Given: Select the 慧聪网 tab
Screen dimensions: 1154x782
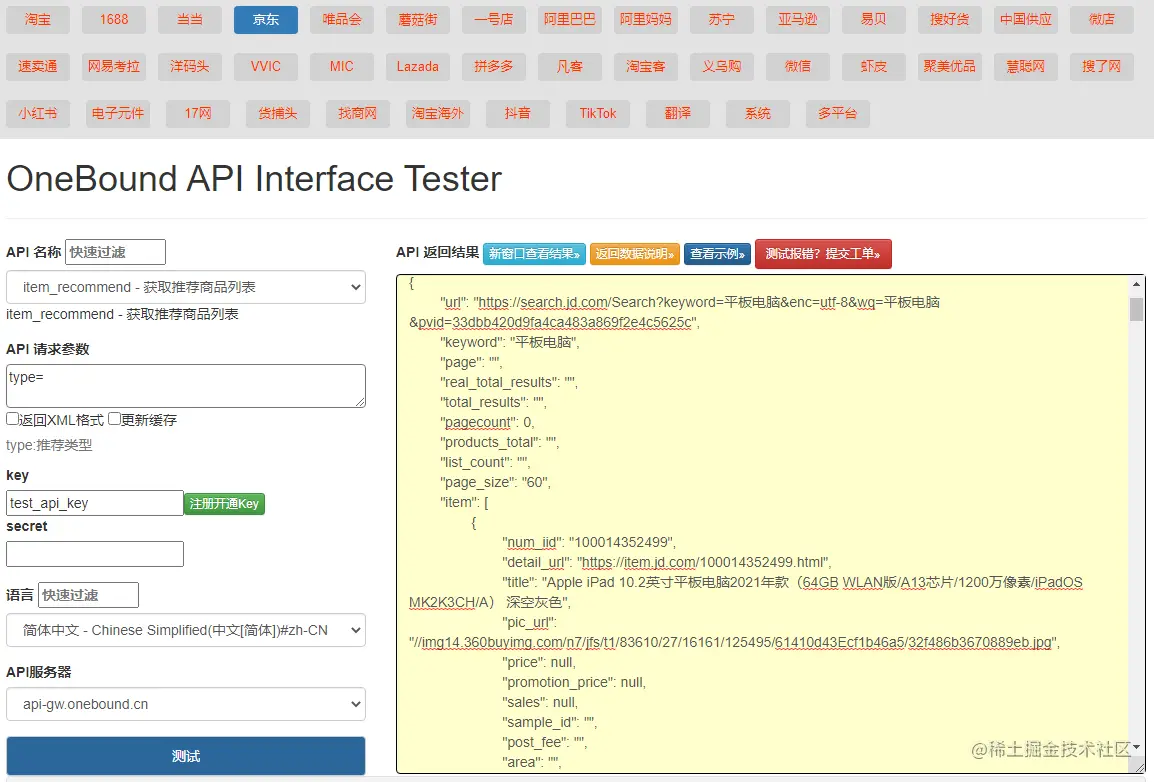Looking at the screenshot, I should tap(1025, 67).
